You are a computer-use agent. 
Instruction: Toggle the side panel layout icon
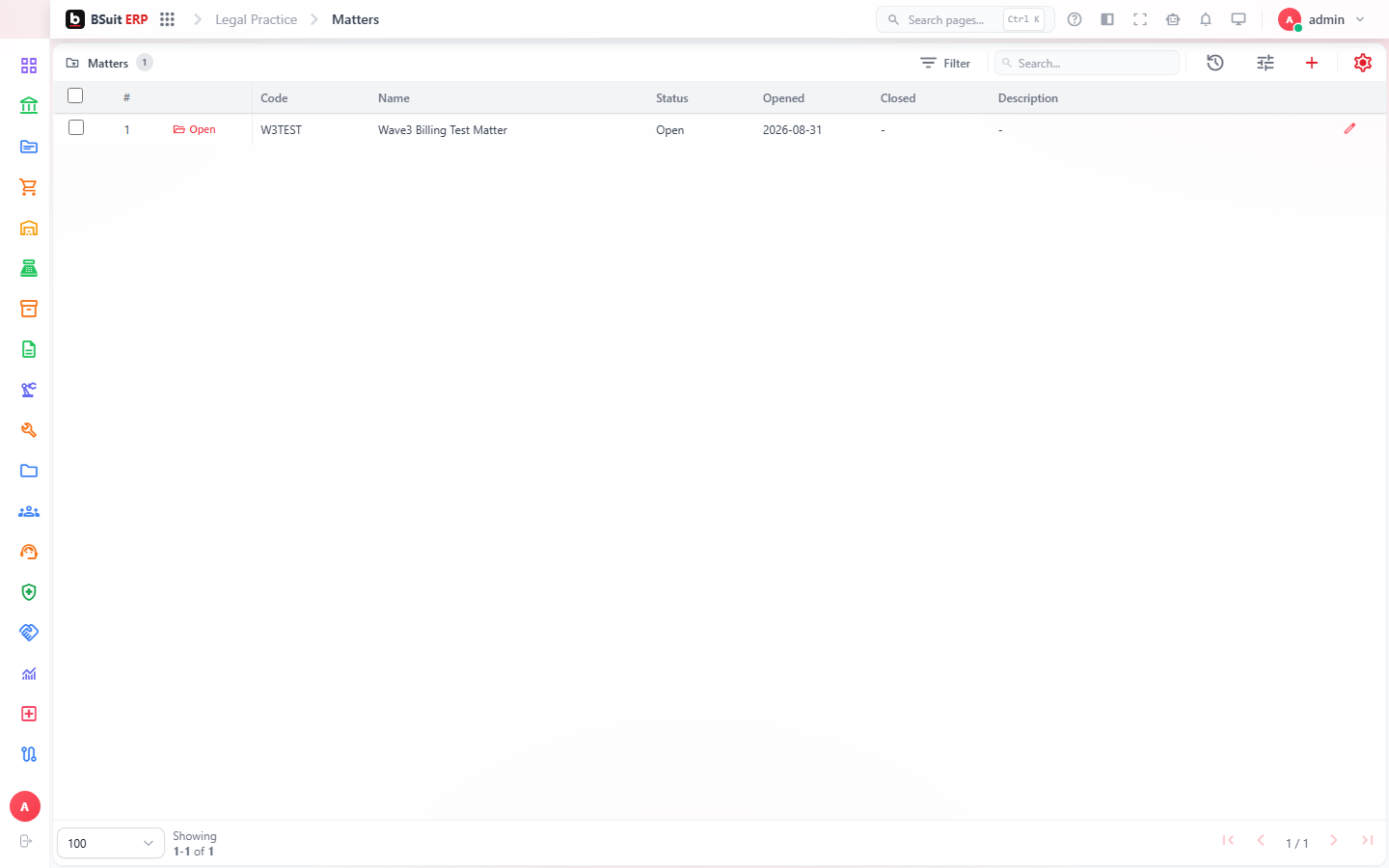pyautogui.click(x=1107, y=19)
